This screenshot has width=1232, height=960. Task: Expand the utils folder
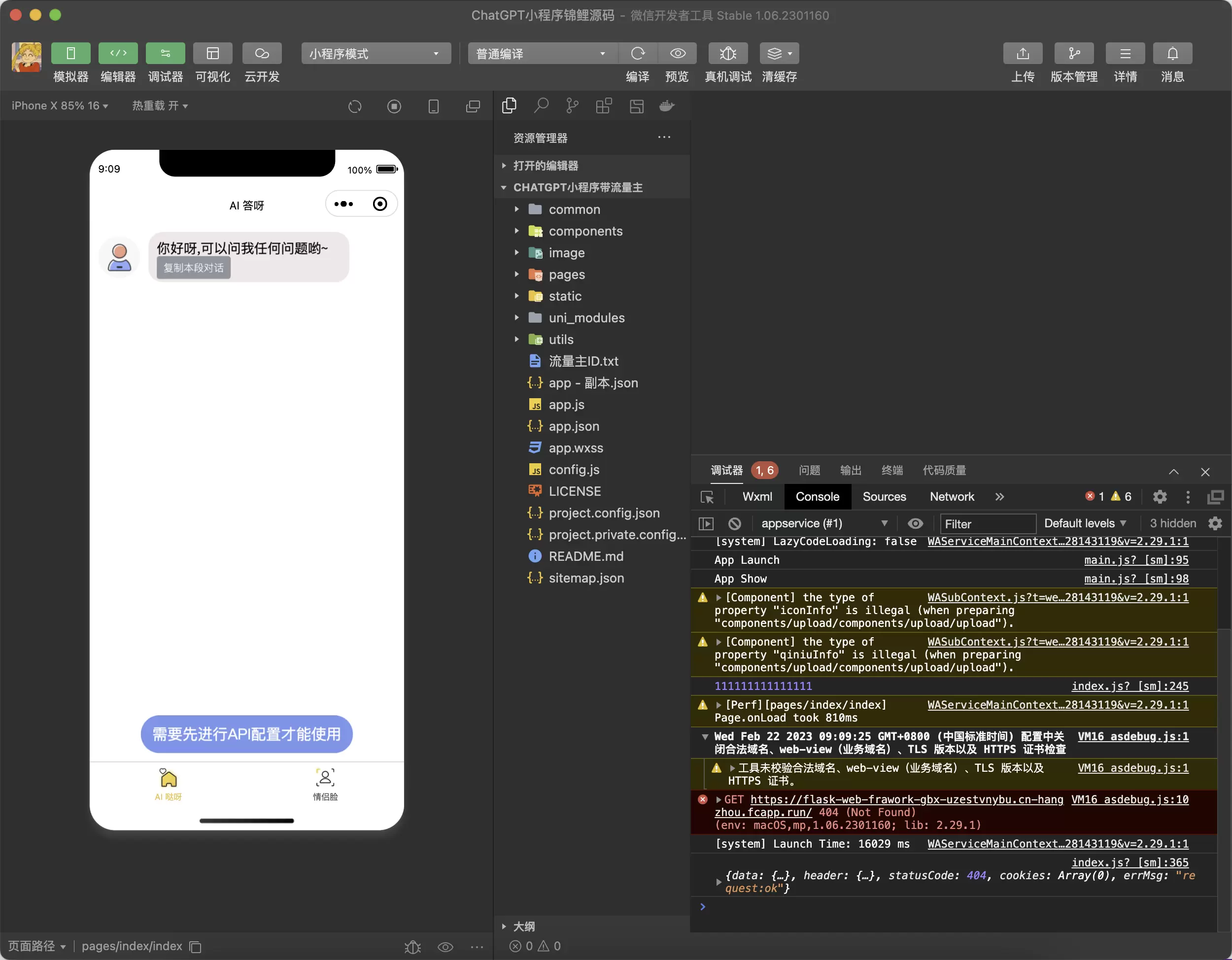(592, 339)
